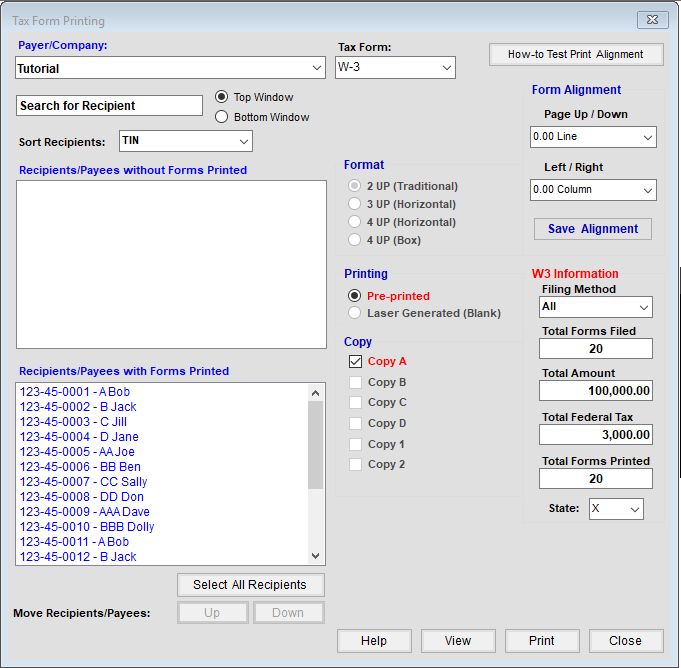Click the Total Federal Tax field
Viewport: 681px width, 668px height.
(596, 435)
